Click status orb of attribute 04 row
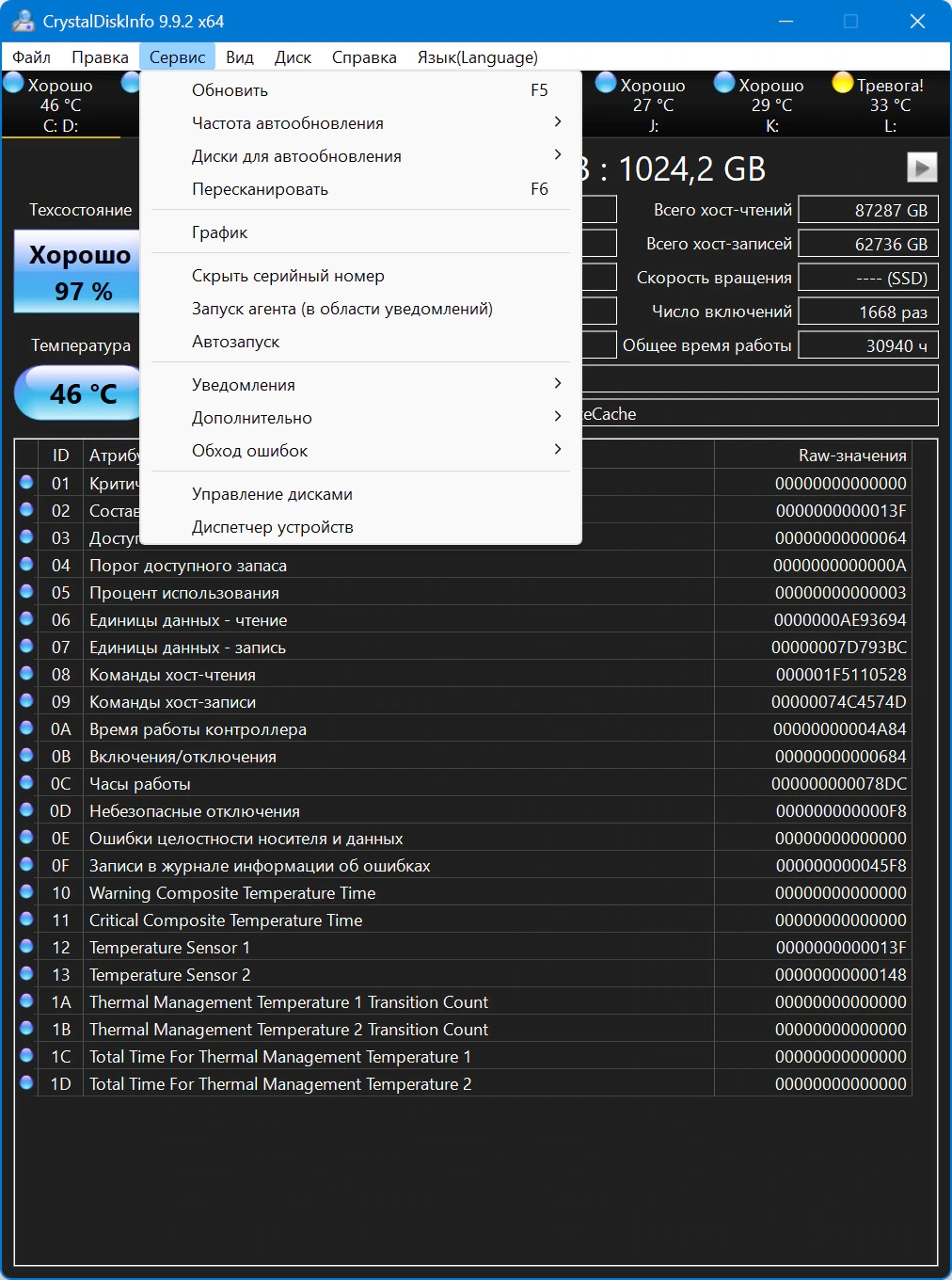The height and width of the screenshot is (1280, 952). tap(27, 564)
